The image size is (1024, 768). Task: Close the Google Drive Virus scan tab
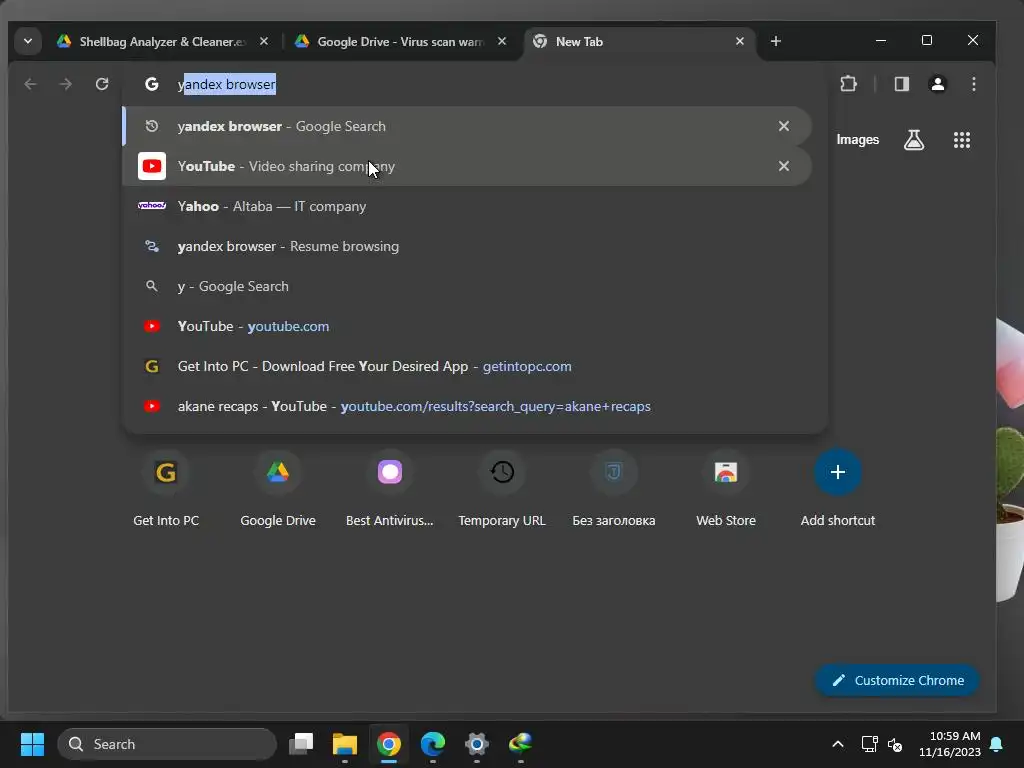coord(502,41)
